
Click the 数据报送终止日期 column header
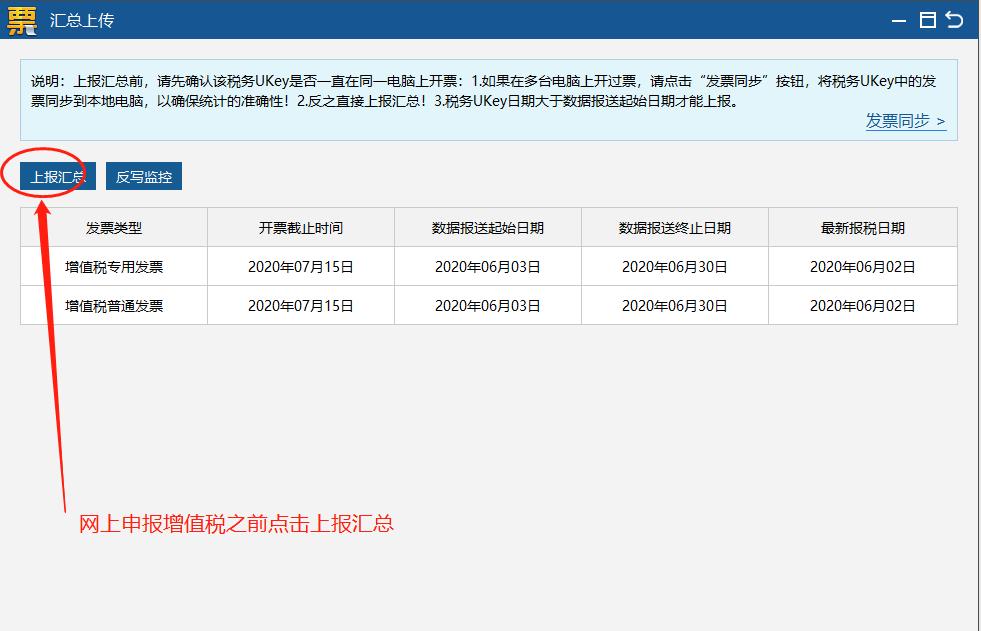coord(673,227)
